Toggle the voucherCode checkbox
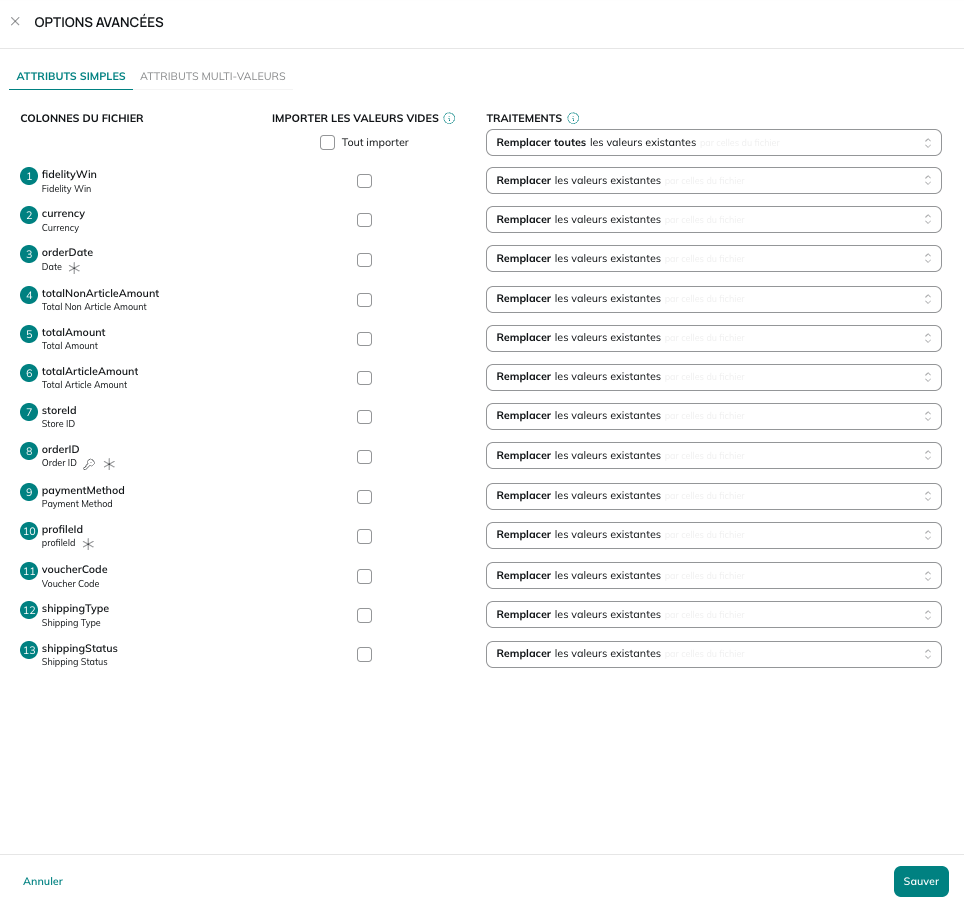964x908 pixels. (365, 577)
